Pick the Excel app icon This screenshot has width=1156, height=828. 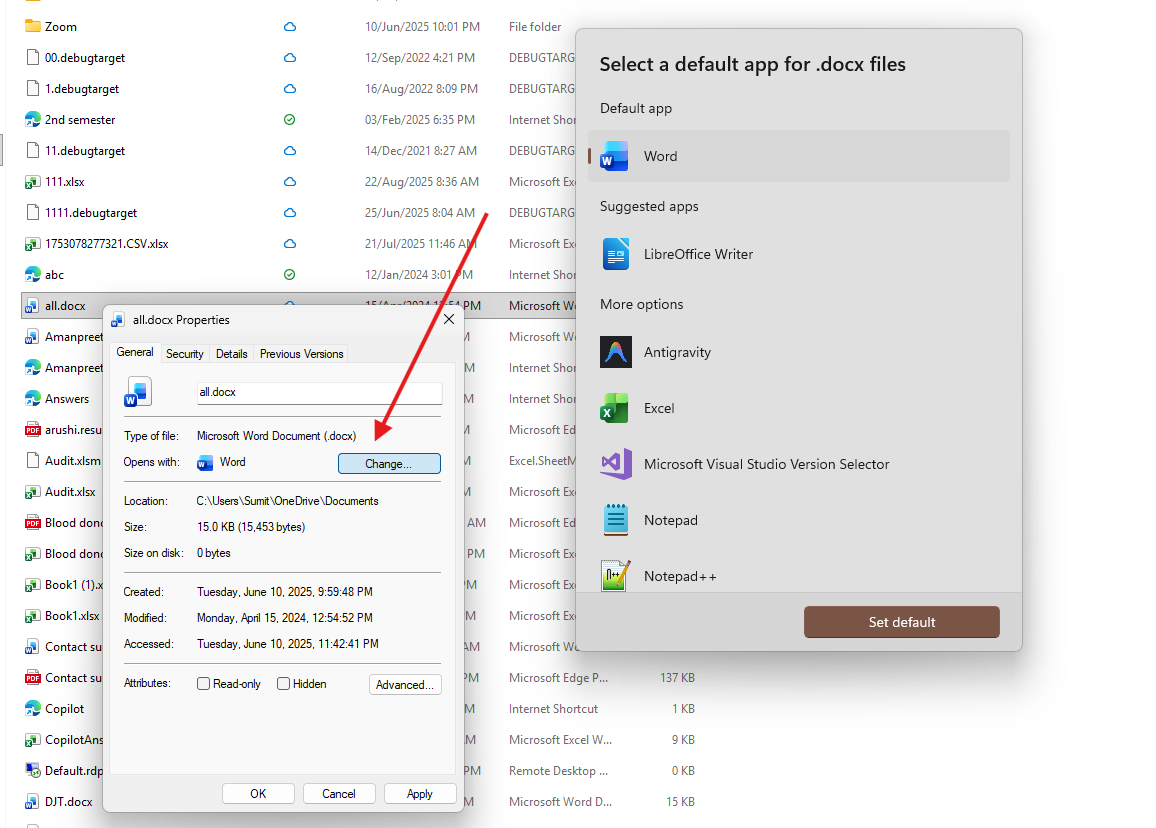(614, 408)
